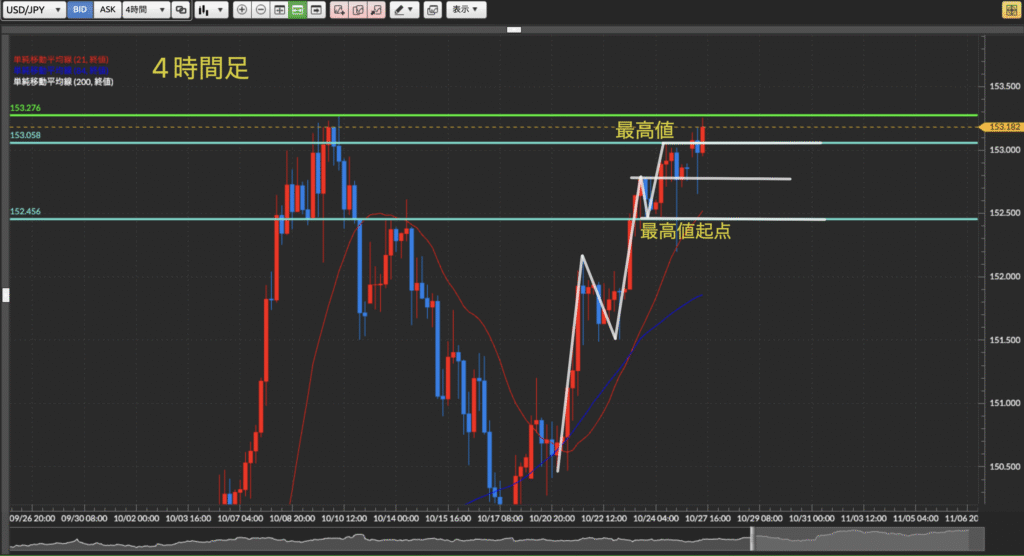The image size is (1024, 556).
Task: Open the USD/JPY currency pair dropdown
Action: (x=34, y=9)
